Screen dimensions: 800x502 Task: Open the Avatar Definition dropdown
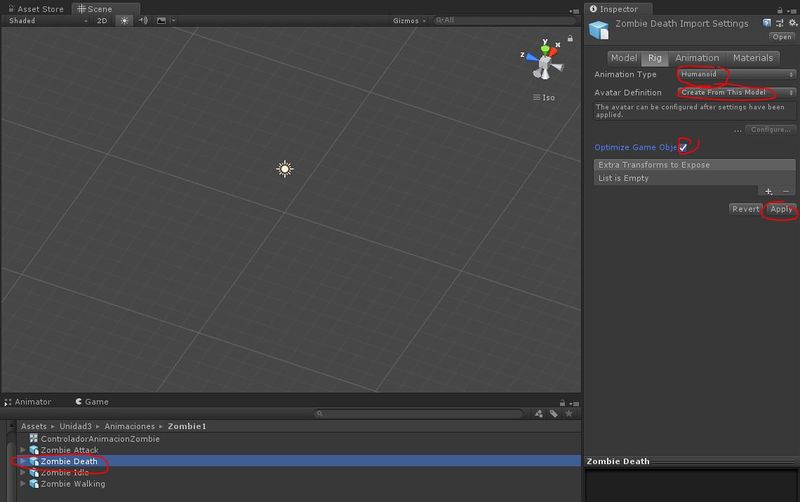click(x=737, y=92)
